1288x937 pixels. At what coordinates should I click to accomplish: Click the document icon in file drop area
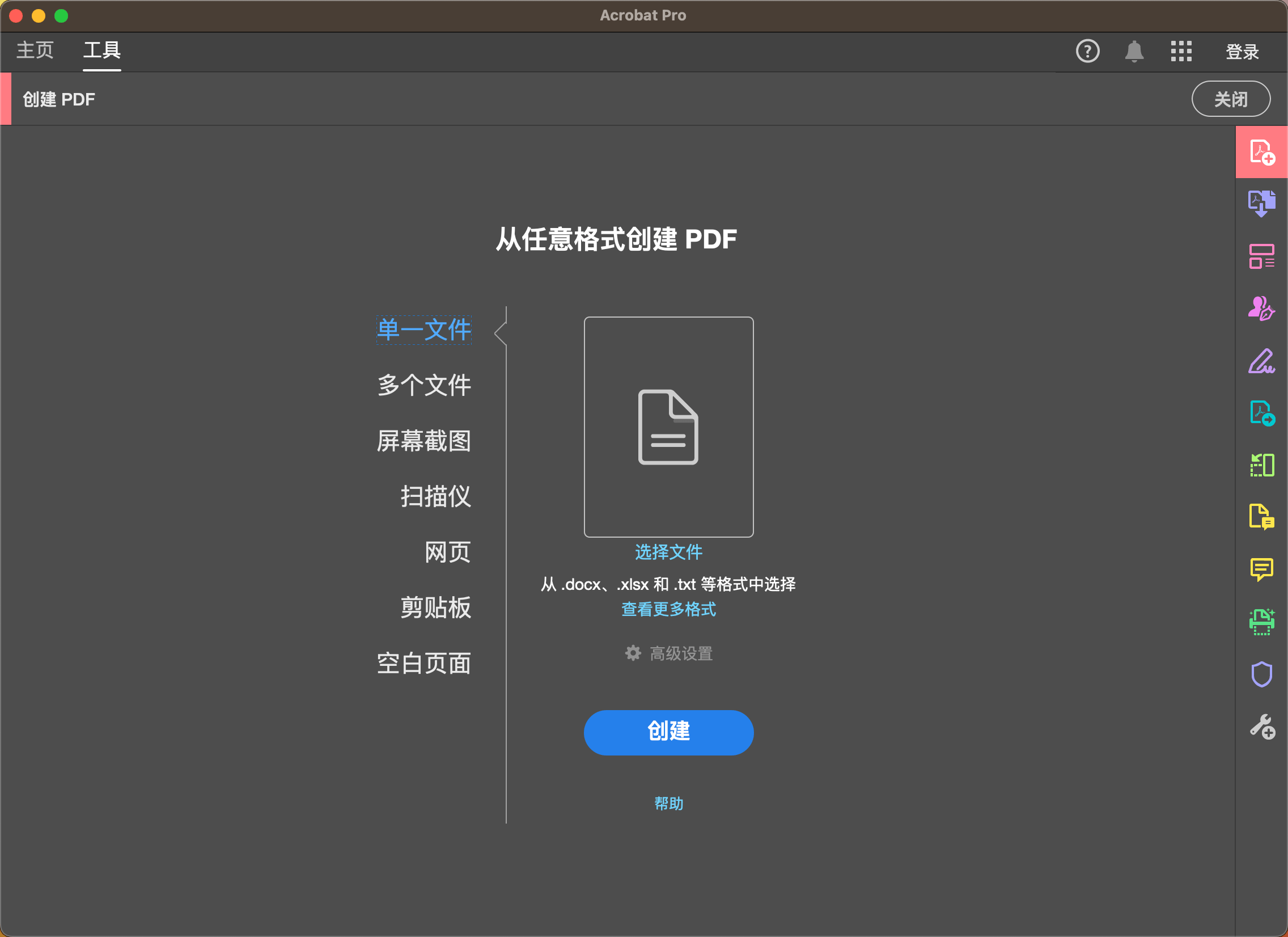[668, 427]
